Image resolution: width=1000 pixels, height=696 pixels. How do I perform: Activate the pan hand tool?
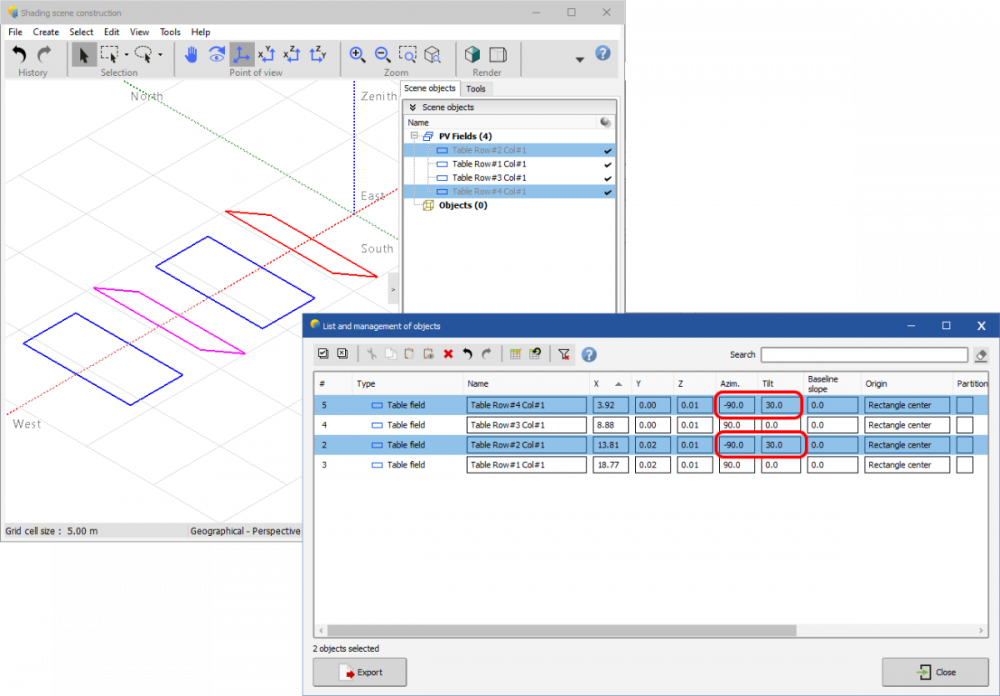[x=192, y=55]
